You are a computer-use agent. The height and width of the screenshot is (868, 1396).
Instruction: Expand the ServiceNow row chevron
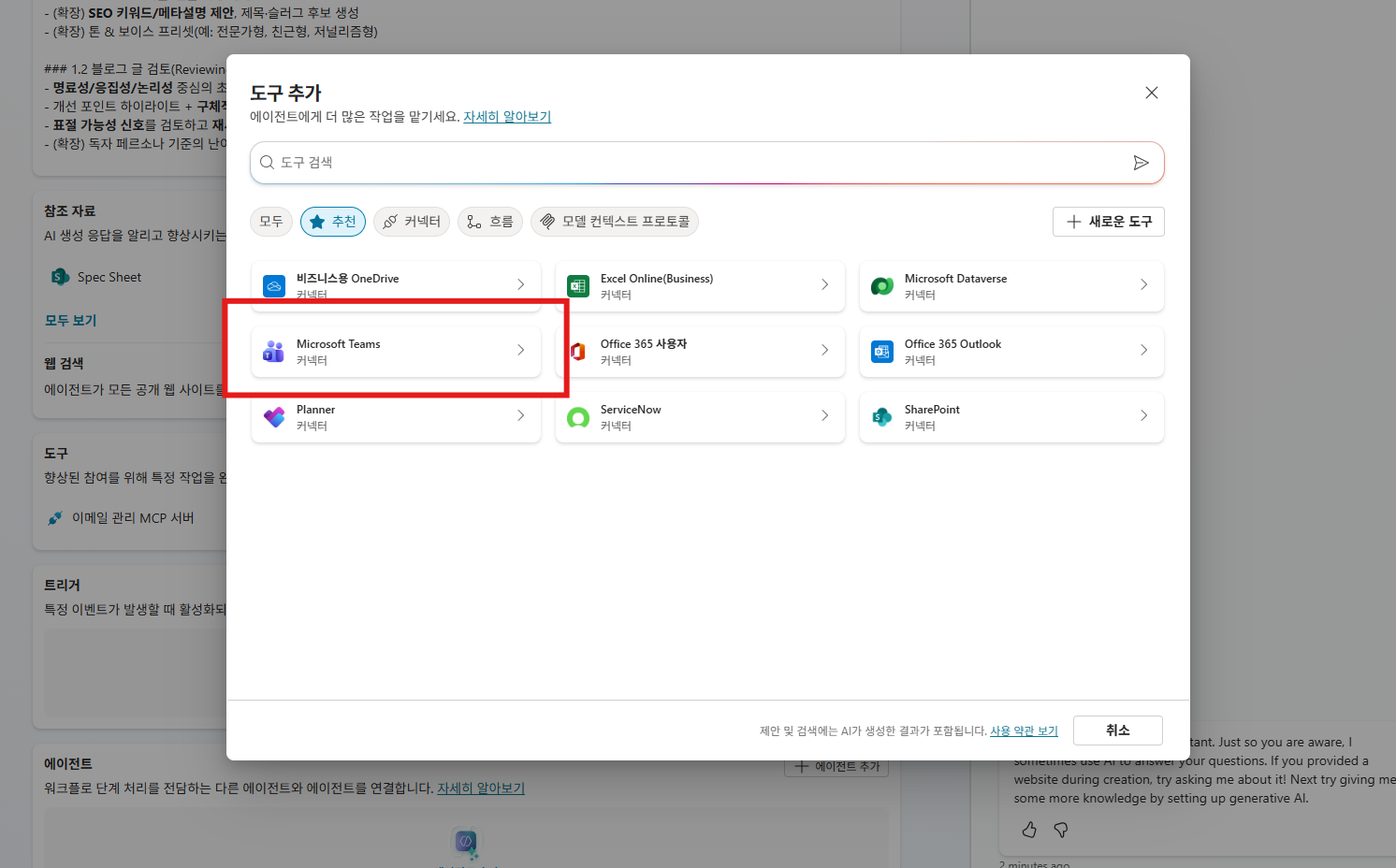(x=824, y=415)
